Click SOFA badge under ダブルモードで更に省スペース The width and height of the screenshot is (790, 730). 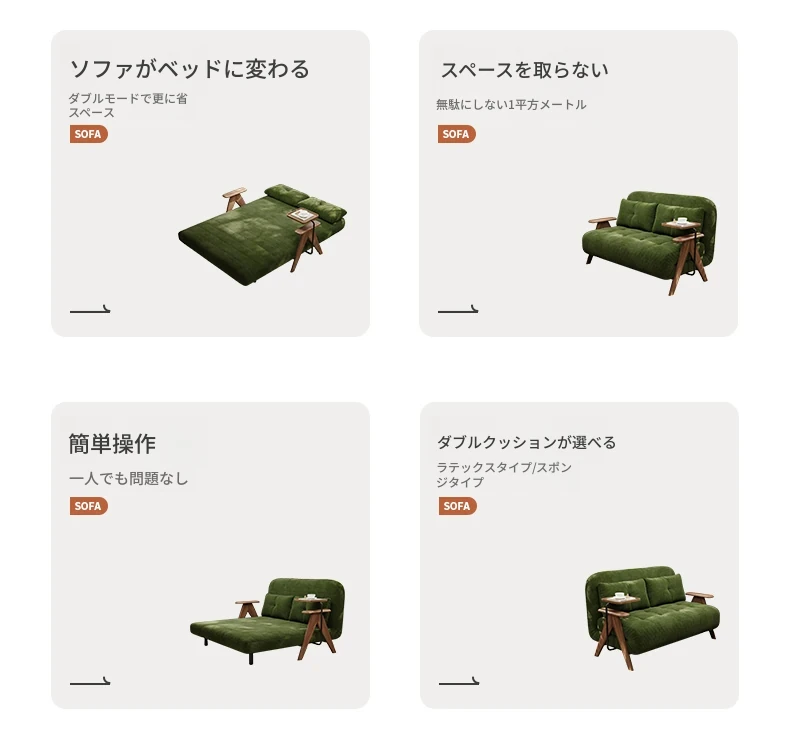[x=89, y=134]
